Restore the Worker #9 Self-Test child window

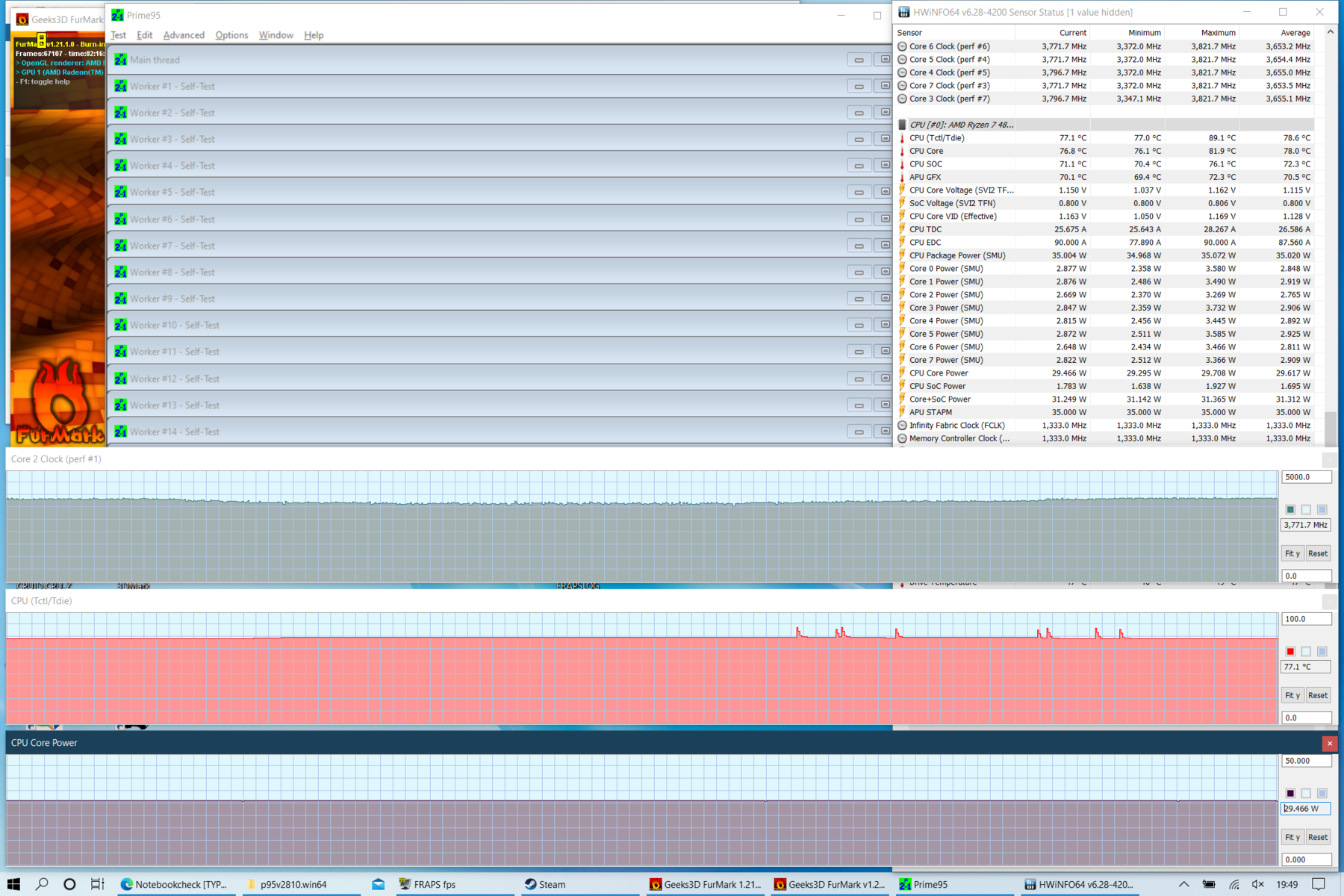(x=885, y=299)
